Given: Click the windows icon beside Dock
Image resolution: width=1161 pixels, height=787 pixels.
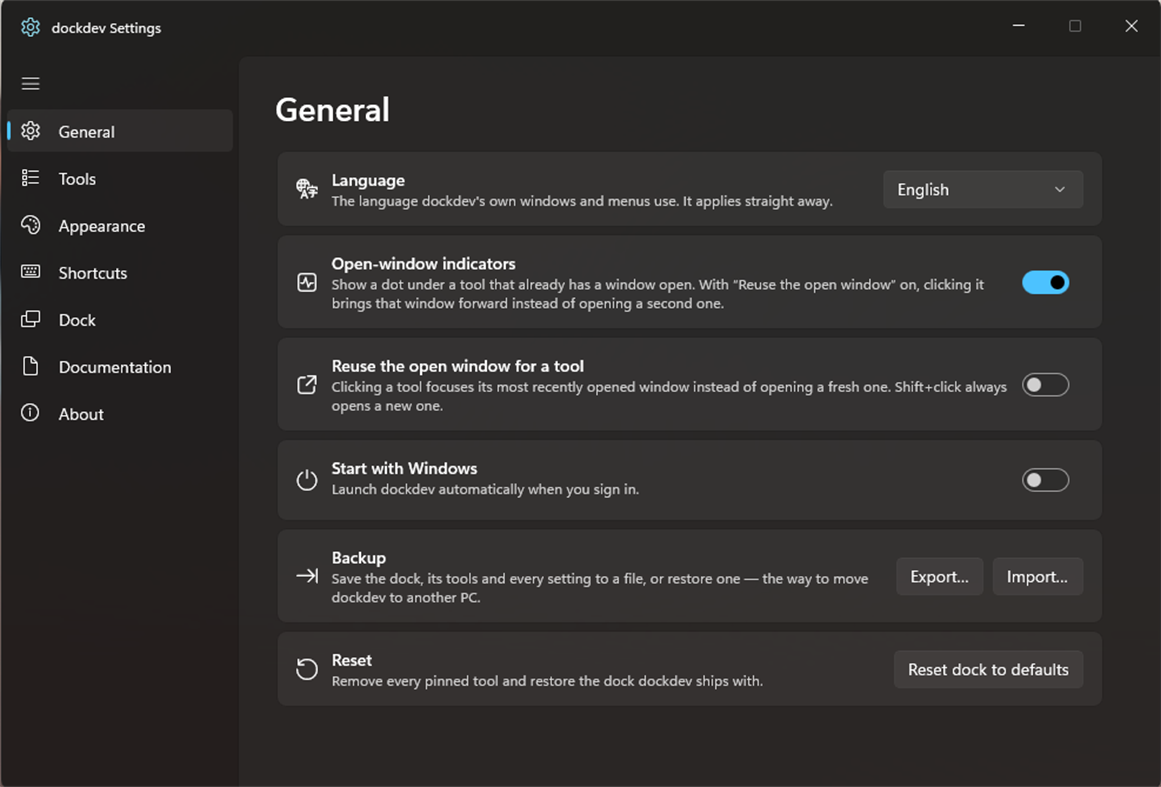Looking at the screenshot, I should (x=30, y=319).
